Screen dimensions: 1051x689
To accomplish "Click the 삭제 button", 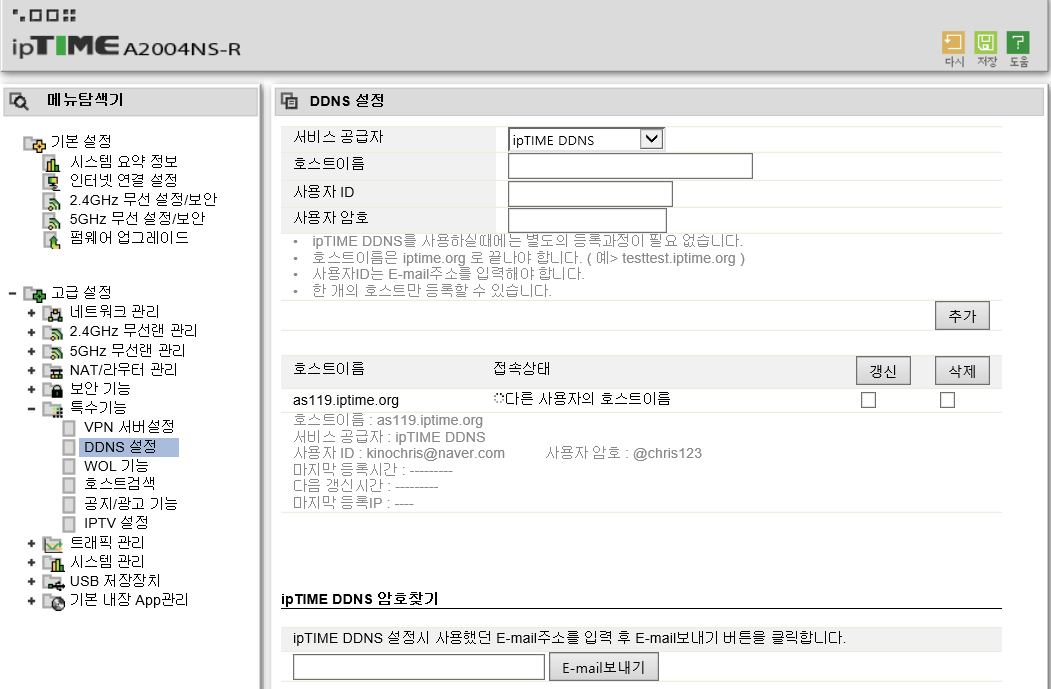I will [x=962, y=371].
